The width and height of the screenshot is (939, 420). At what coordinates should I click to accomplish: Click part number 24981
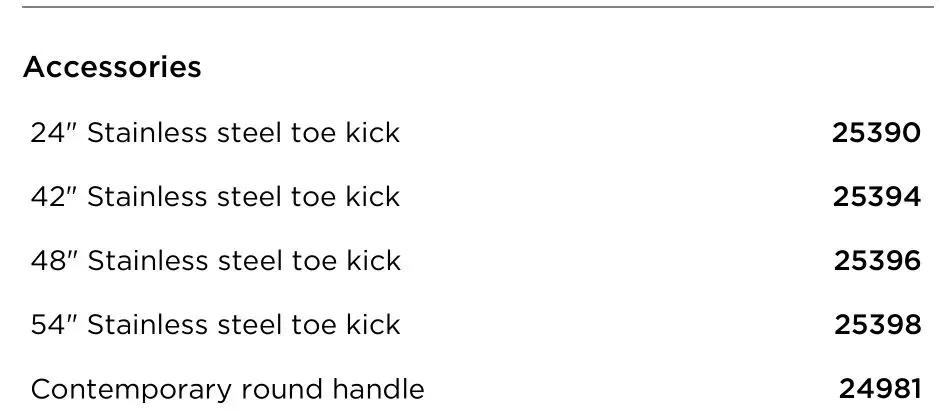pyautogui.click(x=879, y=389)
